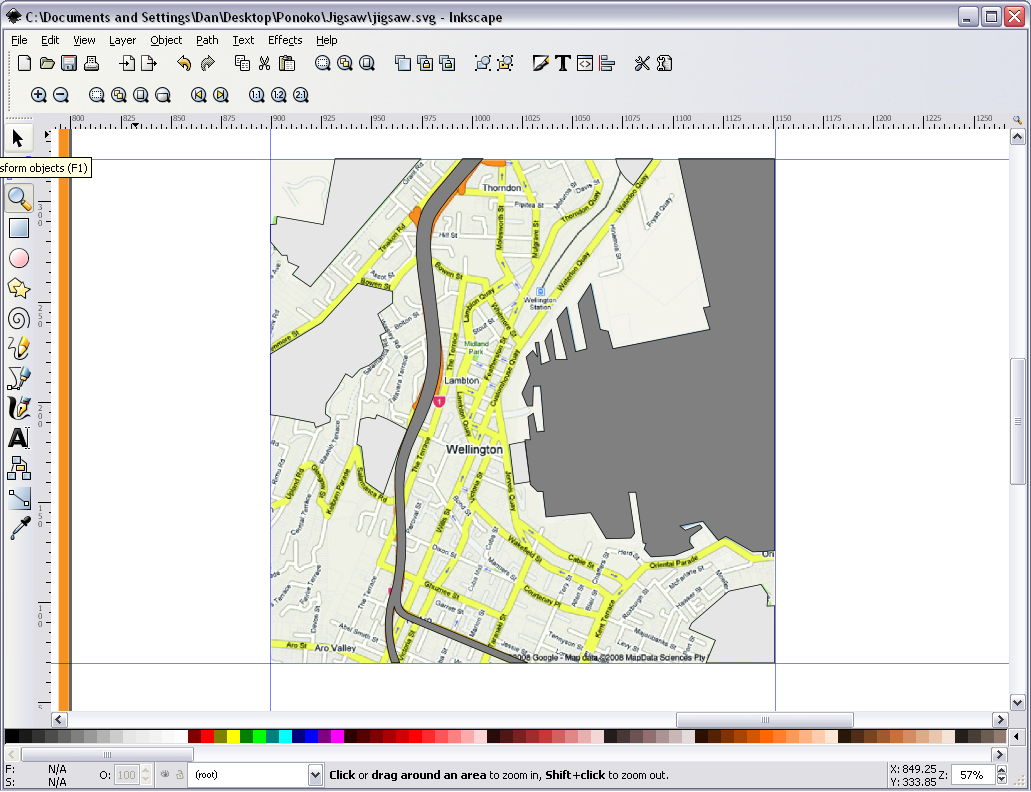Image resolution: width=1031 pixels, height=792 pixels.
Task: Choose the Dropper color picker tool
Action: (x=19, y=528)
